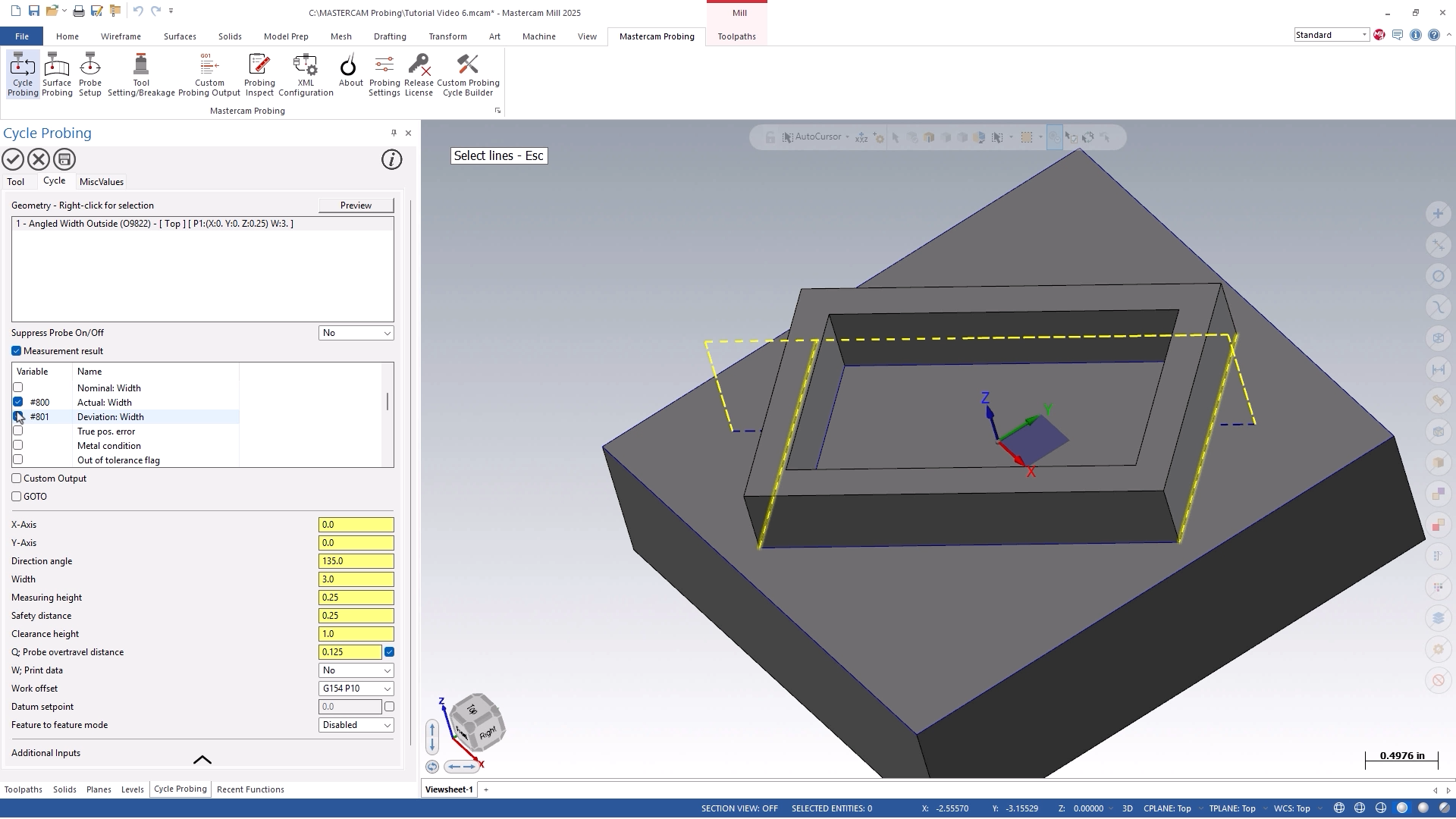The height and width of the screenshot is (819, 1456).
Task: Expand the Work offset dropdown
Action: coord(356,689)
